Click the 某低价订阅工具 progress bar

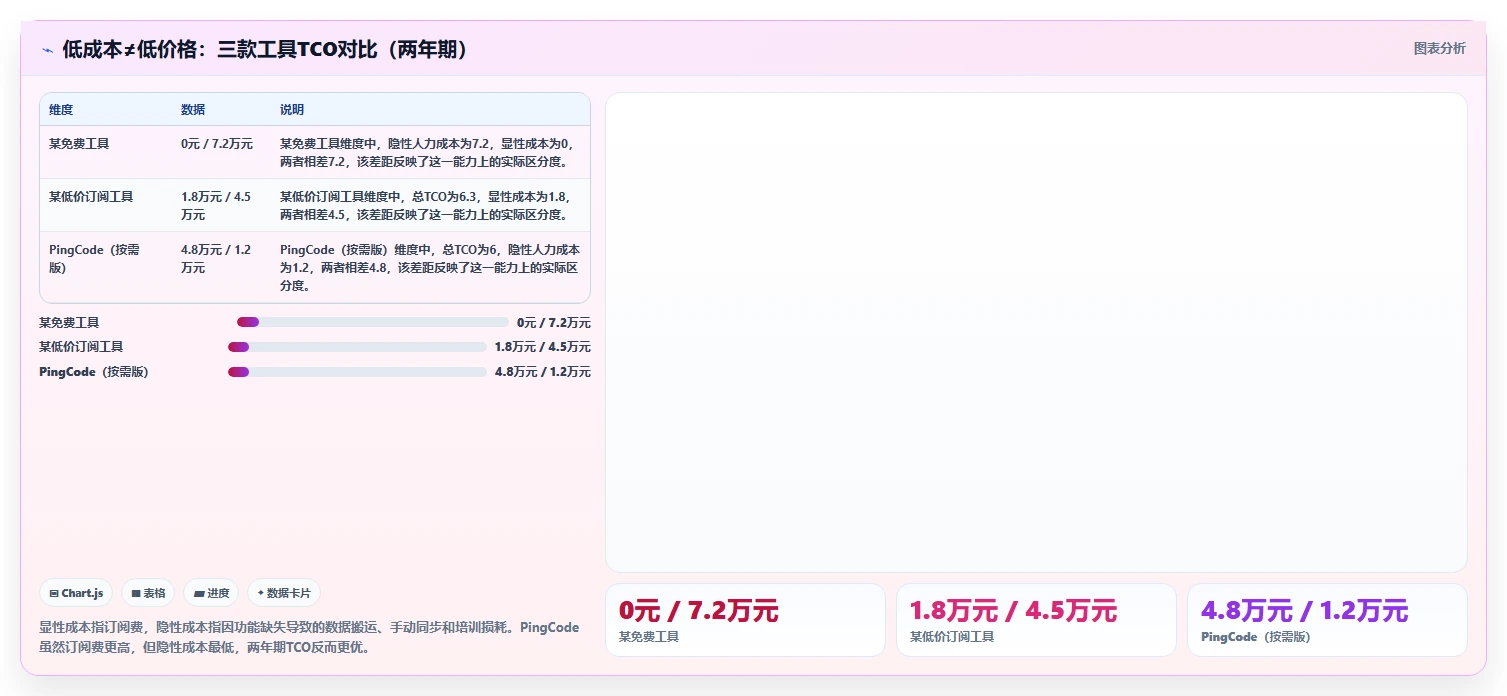click(x=357, y=347)
